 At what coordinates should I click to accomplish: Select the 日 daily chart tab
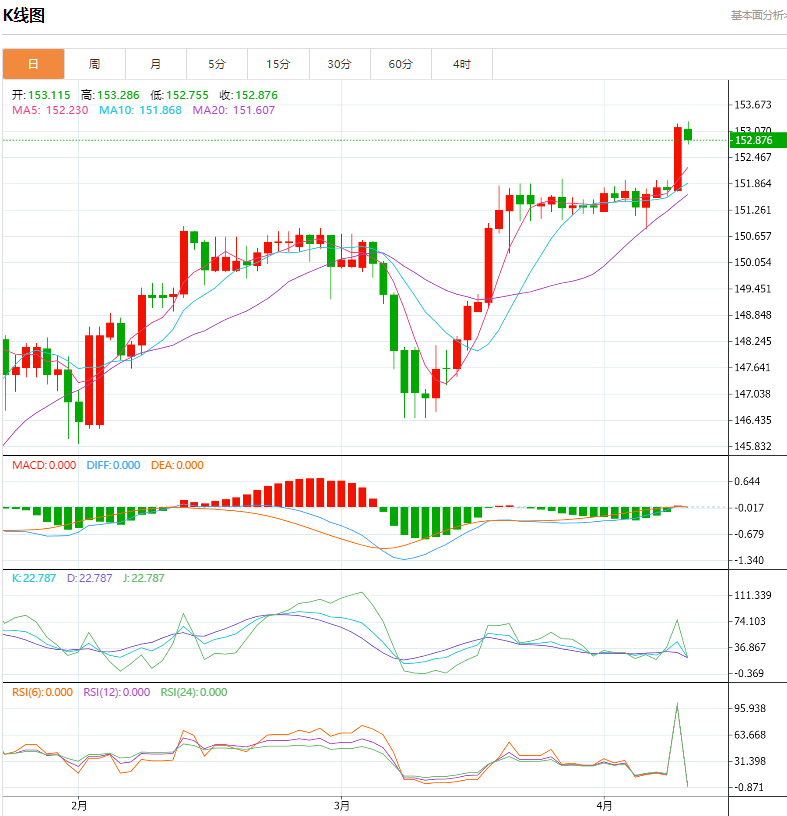coord(33,64)
